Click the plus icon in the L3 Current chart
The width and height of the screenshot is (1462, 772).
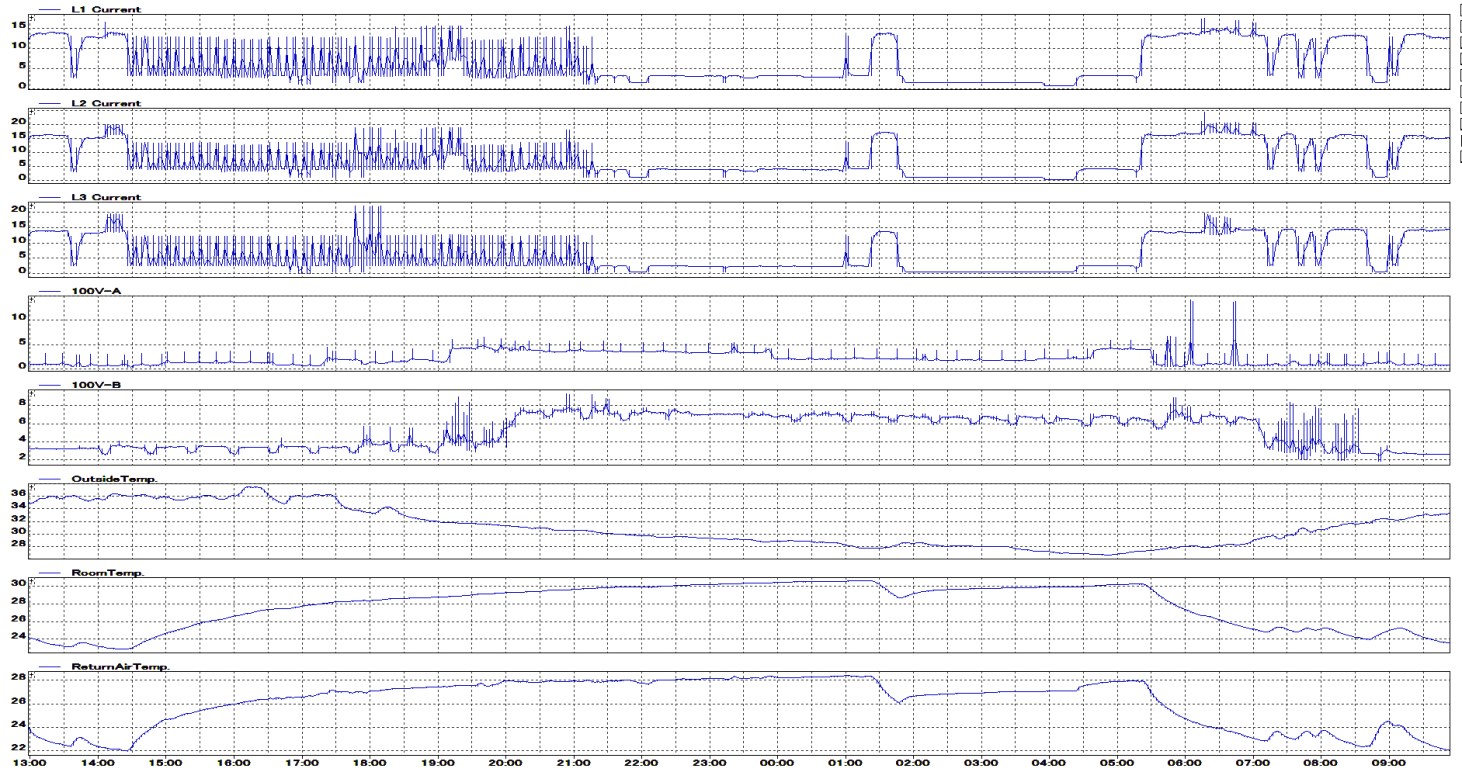coord(32,207)
